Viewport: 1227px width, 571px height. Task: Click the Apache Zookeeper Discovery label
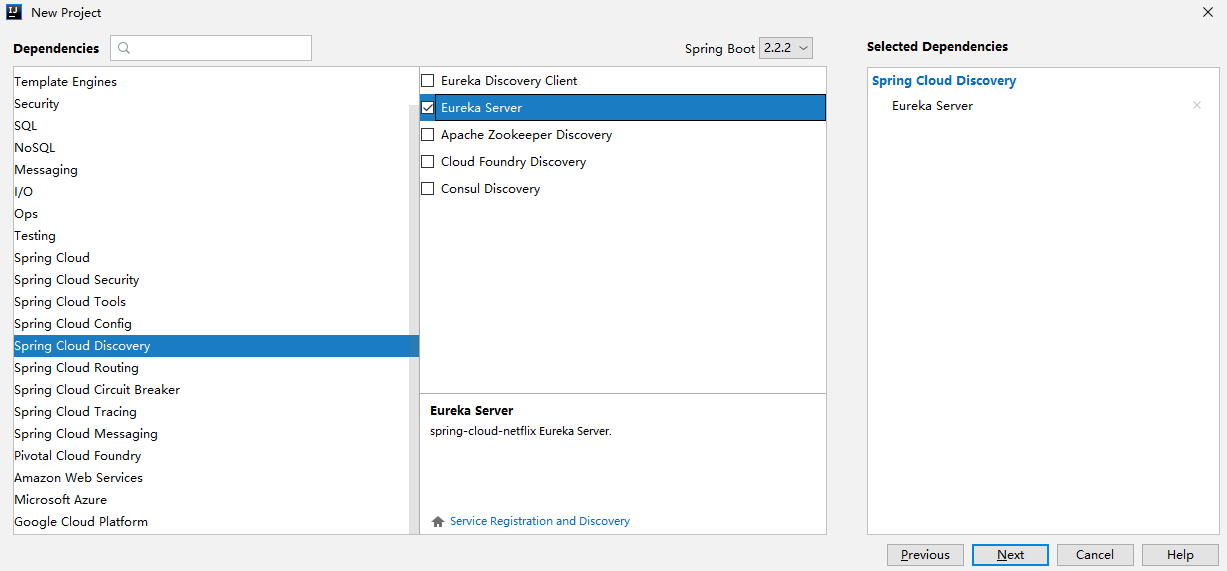pos(526,134)
